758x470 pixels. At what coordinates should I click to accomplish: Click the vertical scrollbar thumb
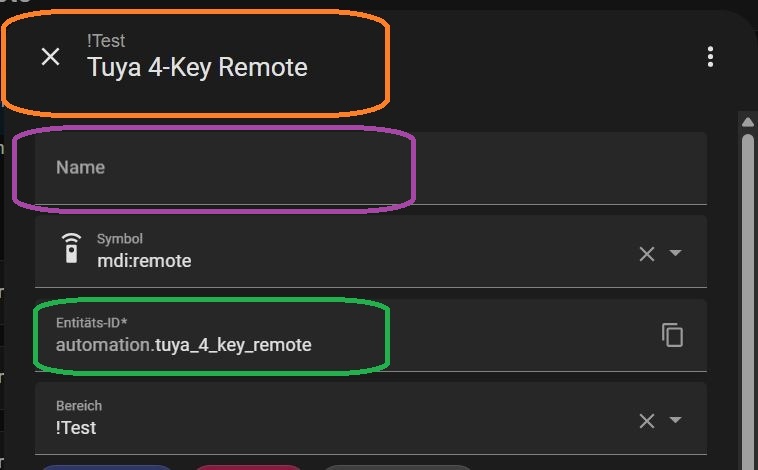tap(748, 300)
